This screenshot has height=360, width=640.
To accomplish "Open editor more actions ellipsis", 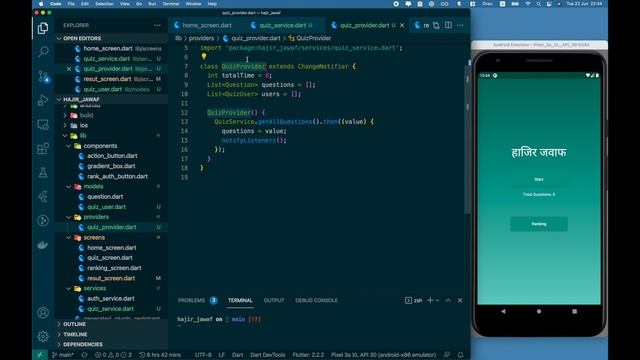I will click(x=460, y=25).
